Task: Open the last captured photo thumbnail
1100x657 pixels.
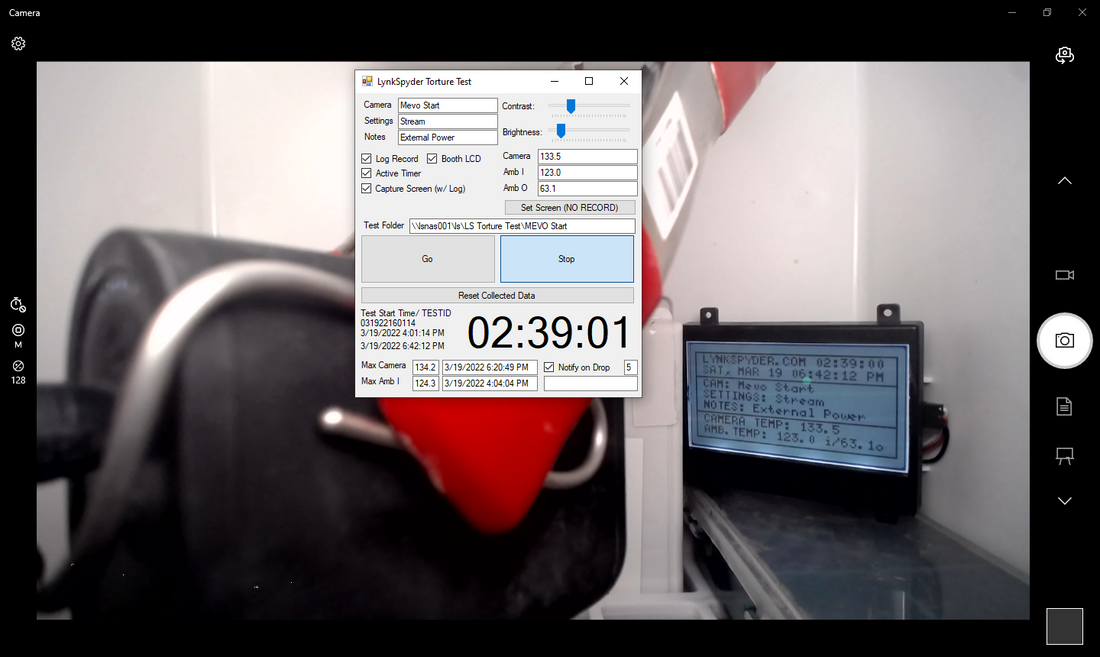Action: coord(1064,626)
